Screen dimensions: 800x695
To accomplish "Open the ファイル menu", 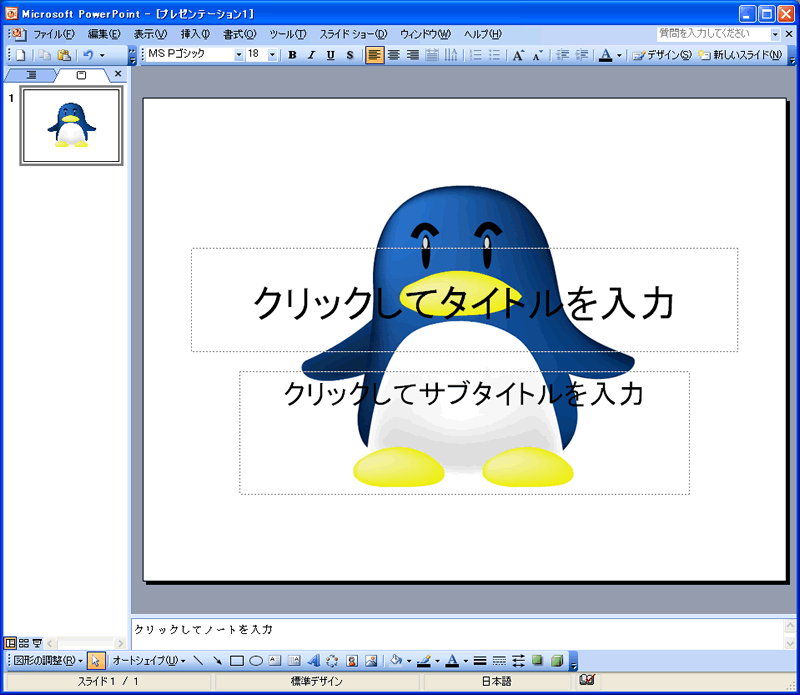I will [54, 34].
